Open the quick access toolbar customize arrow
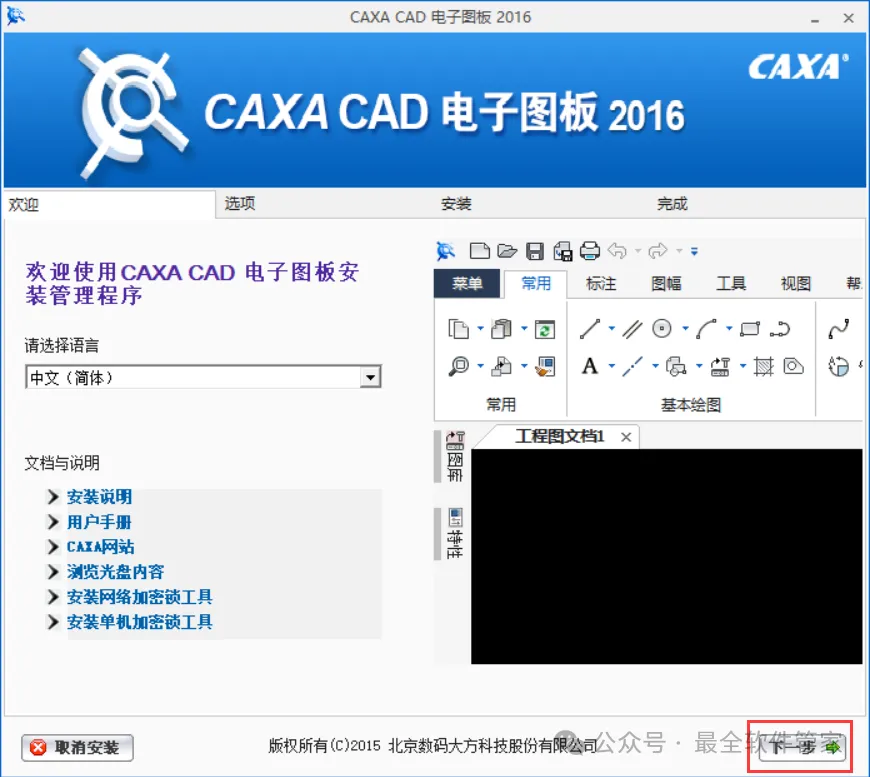This screenshot has width=870, height=777. pyautogui.click(x=694, y=251)
